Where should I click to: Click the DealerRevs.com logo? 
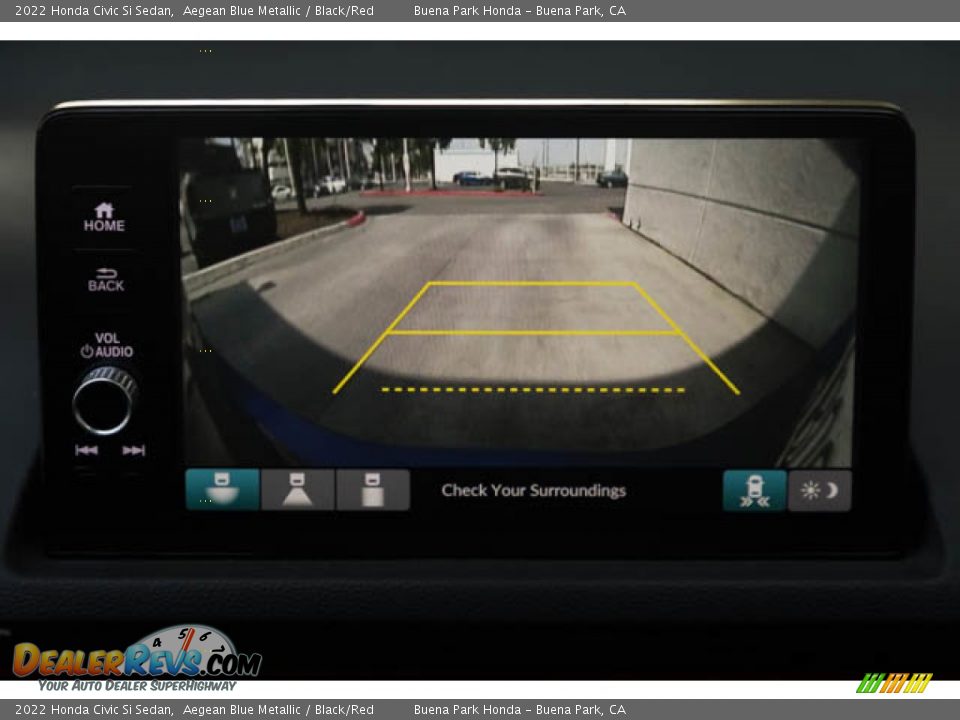pos(136,660)
